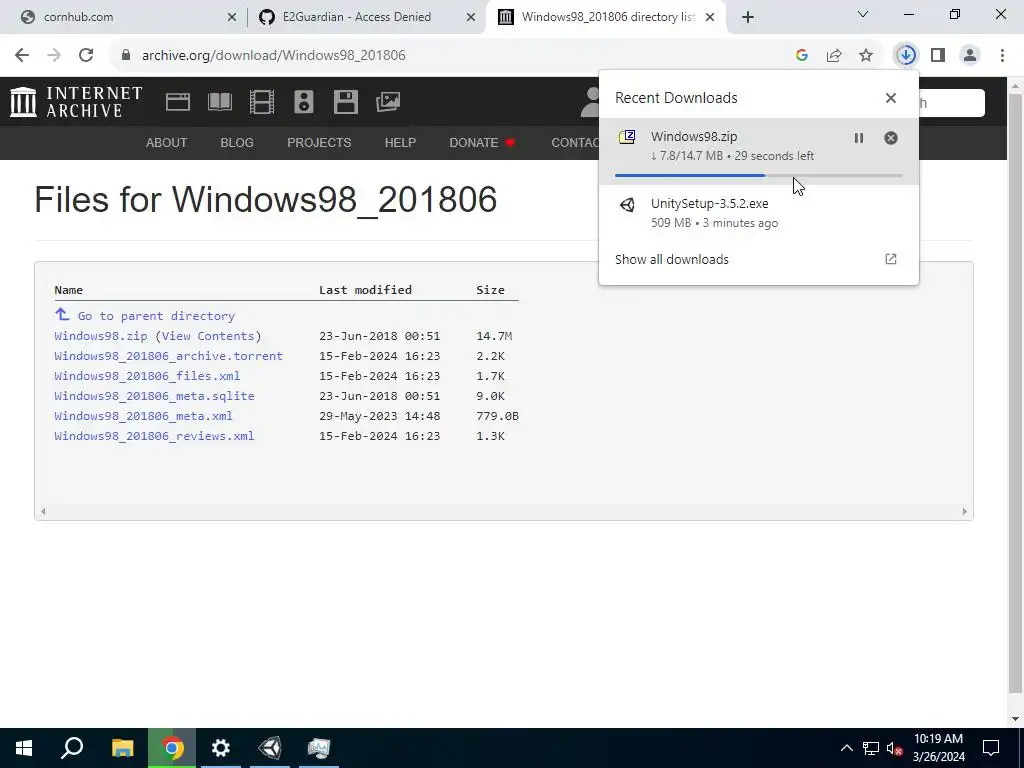
Task: Open Chrome's three-dot menu
Action: click(x=1002, y=56)
